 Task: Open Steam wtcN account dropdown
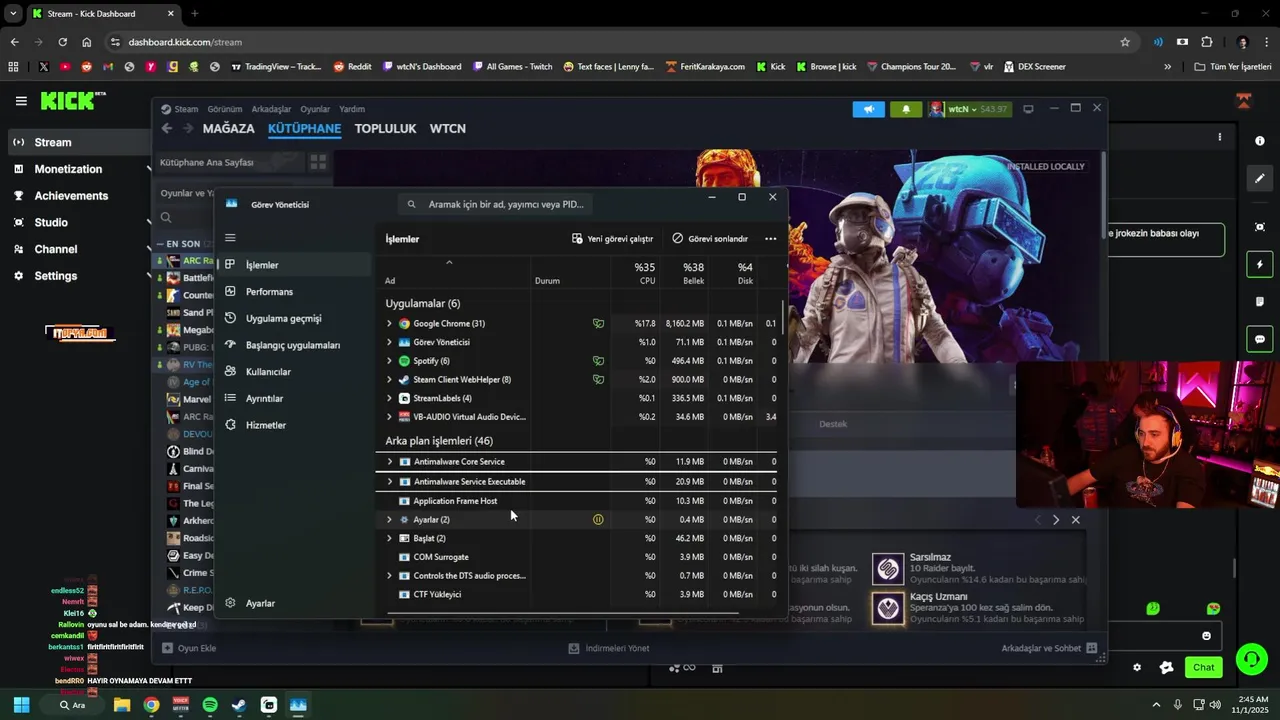tap(969, 109)
